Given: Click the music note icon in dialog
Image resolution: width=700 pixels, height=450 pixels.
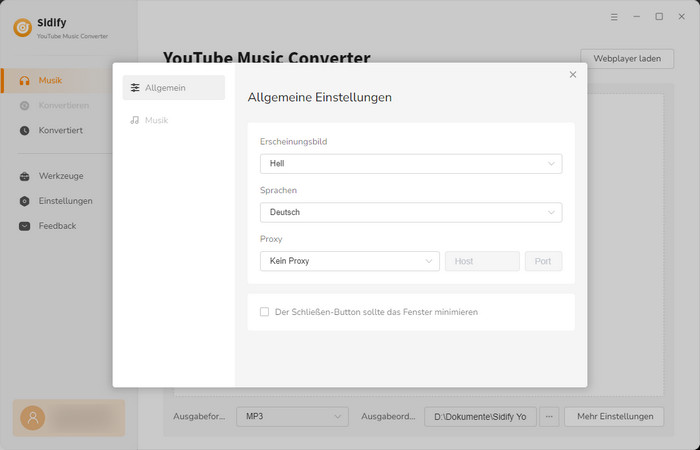Looking at the screenshot, I should point(134,120).
